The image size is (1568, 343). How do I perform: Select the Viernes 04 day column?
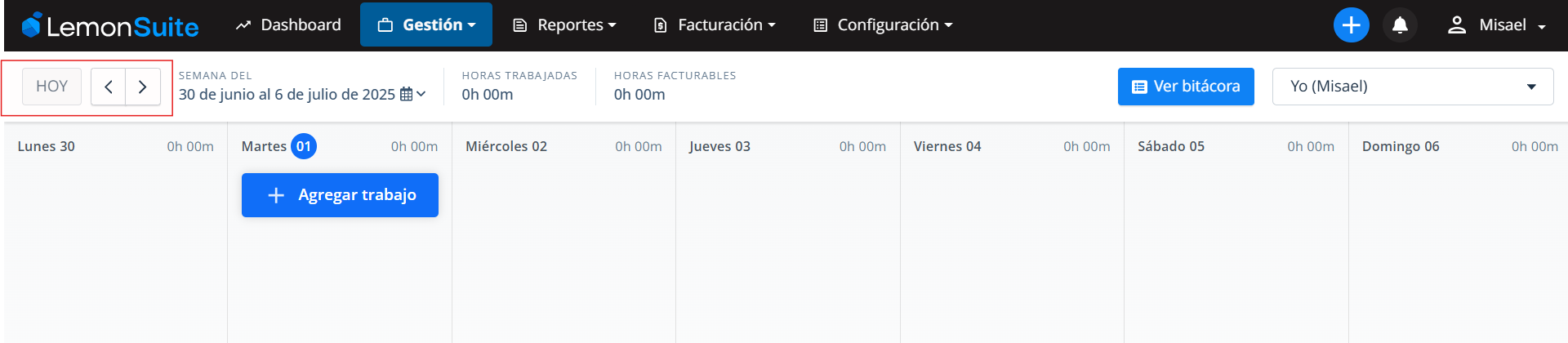pyautogui.click(x=1012, y=233)
